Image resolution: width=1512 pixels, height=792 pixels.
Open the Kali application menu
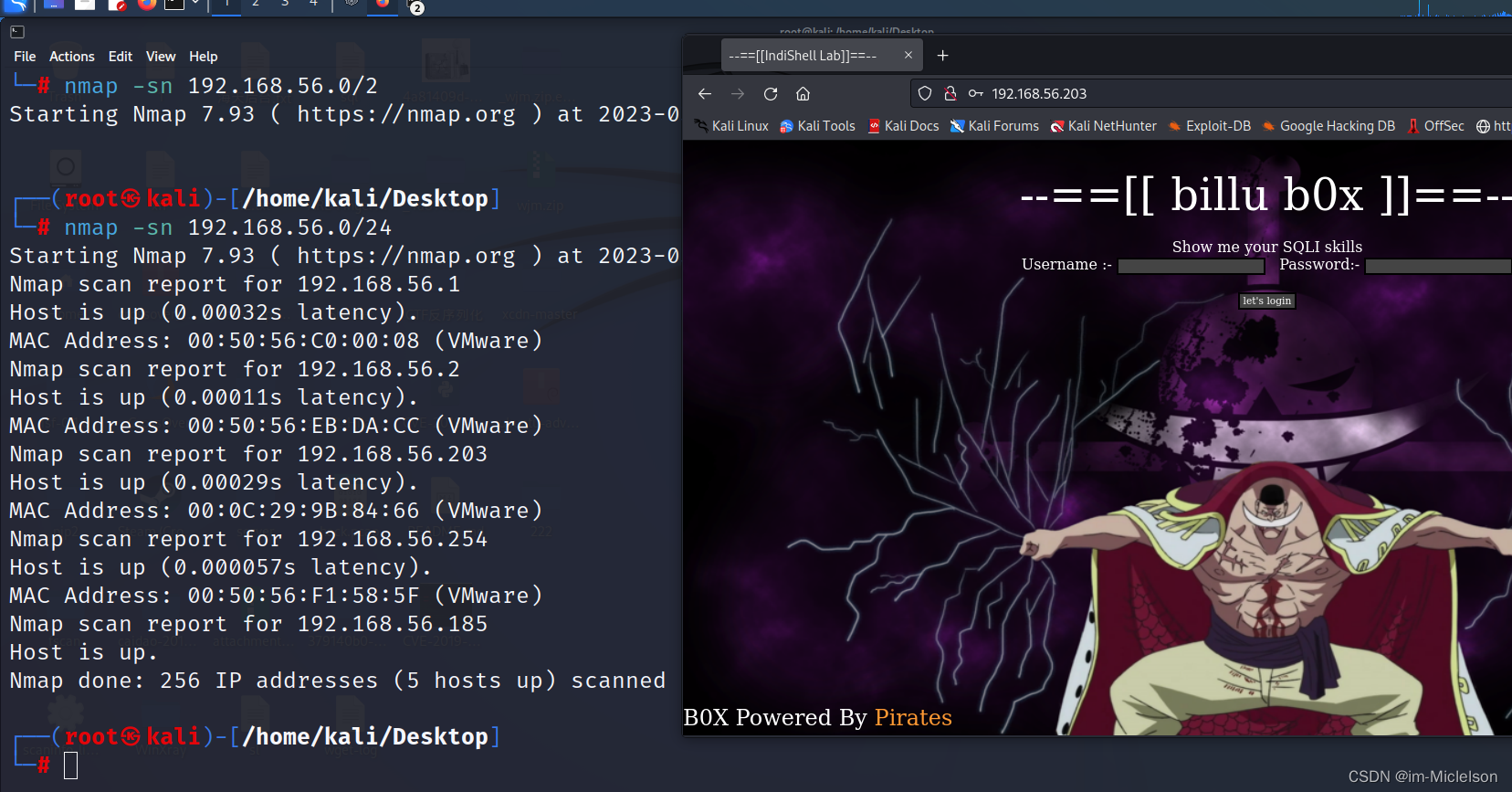click(x=16, y=5)
